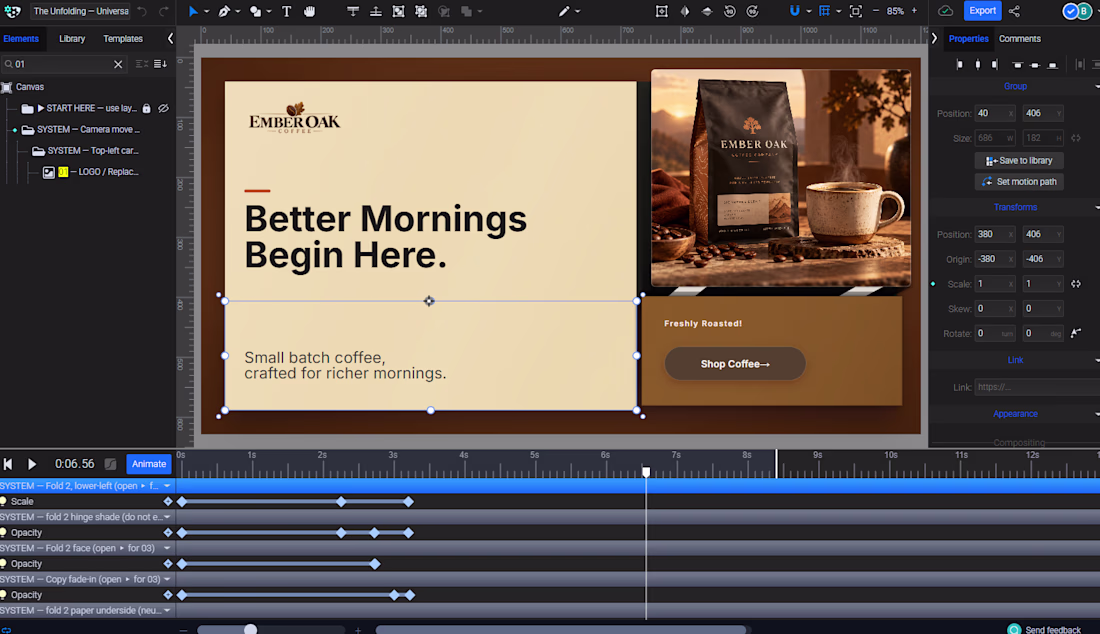Select the arrow Selection tool

point(193,11)
